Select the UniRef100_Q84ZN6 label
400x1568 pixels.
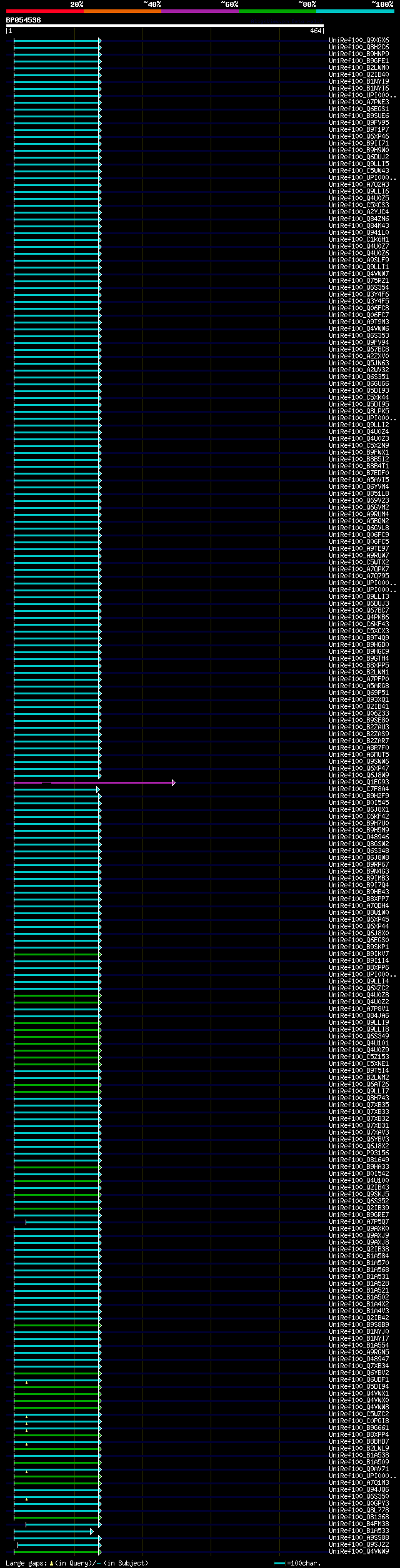pyautogui.click(x=359, y=219)
